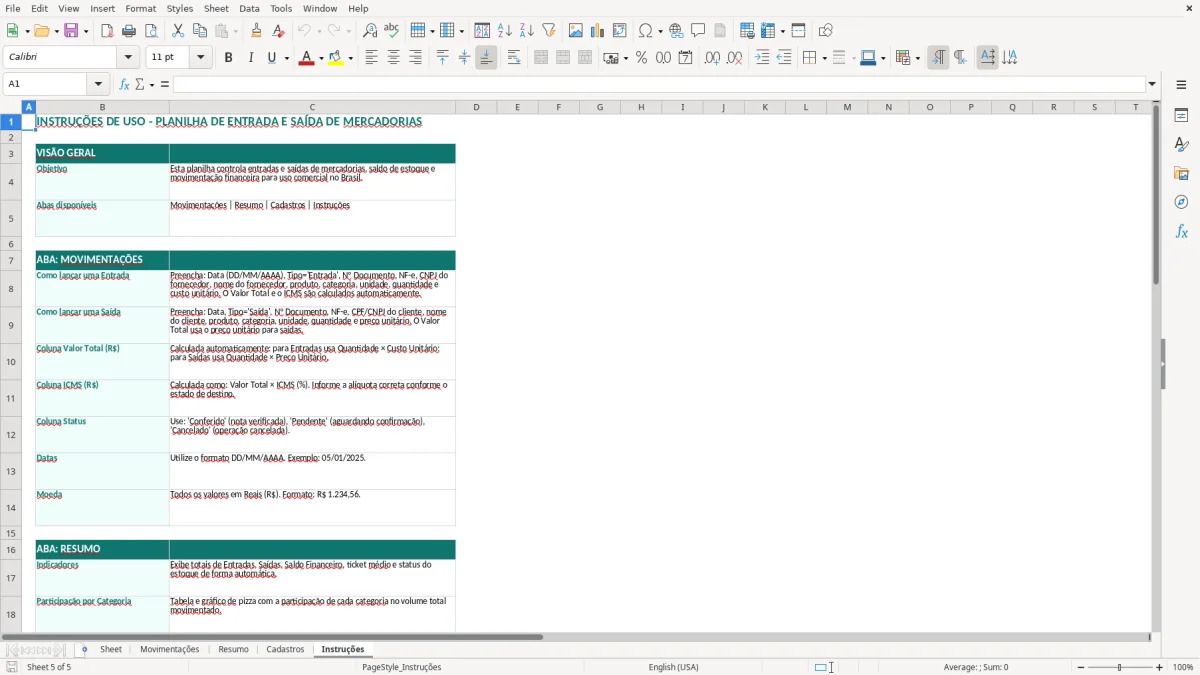The width and height of the screenshot is (1200, 675).
Task: Switch to Resumo sheet tab
Action: coord(233,650)
